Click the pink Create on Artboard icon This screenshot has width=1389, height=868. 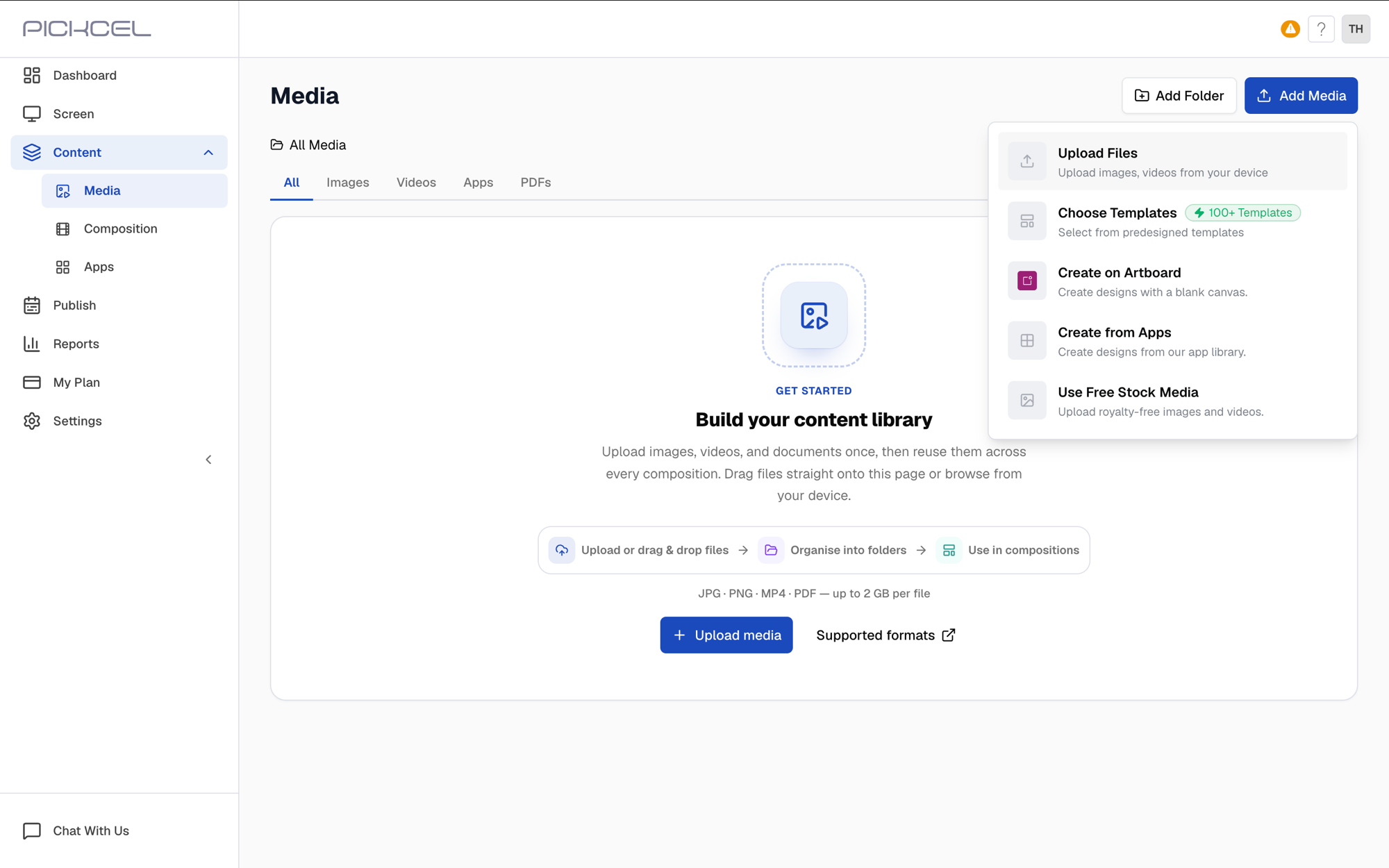coord(1027,281)
